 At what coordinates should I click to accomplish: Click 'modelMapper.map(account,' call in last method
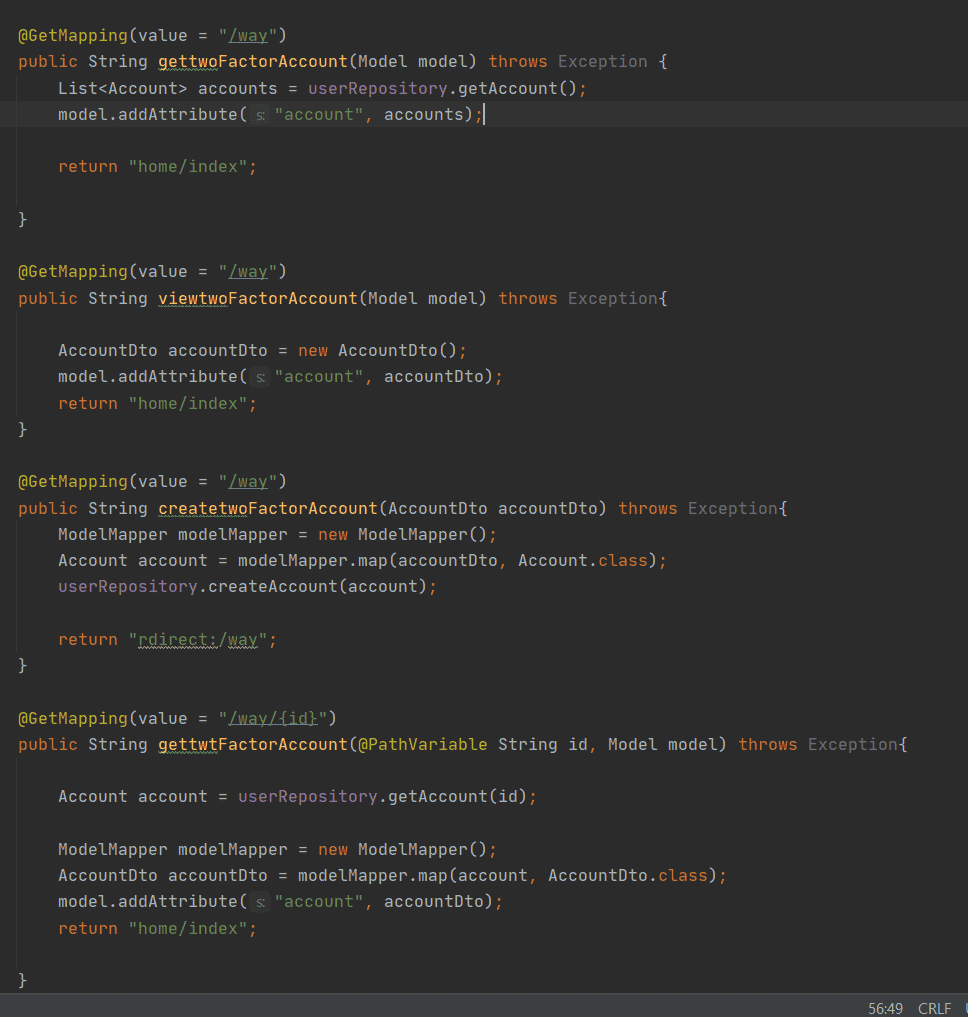(418, 876)
